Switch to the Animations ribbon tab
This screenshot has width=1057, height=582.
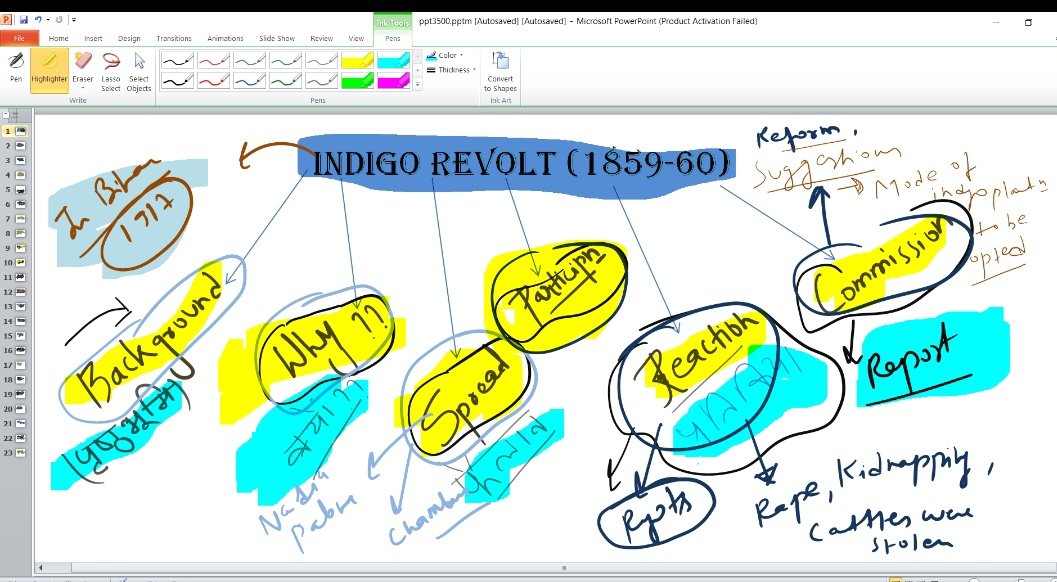[x=225, y=38]
